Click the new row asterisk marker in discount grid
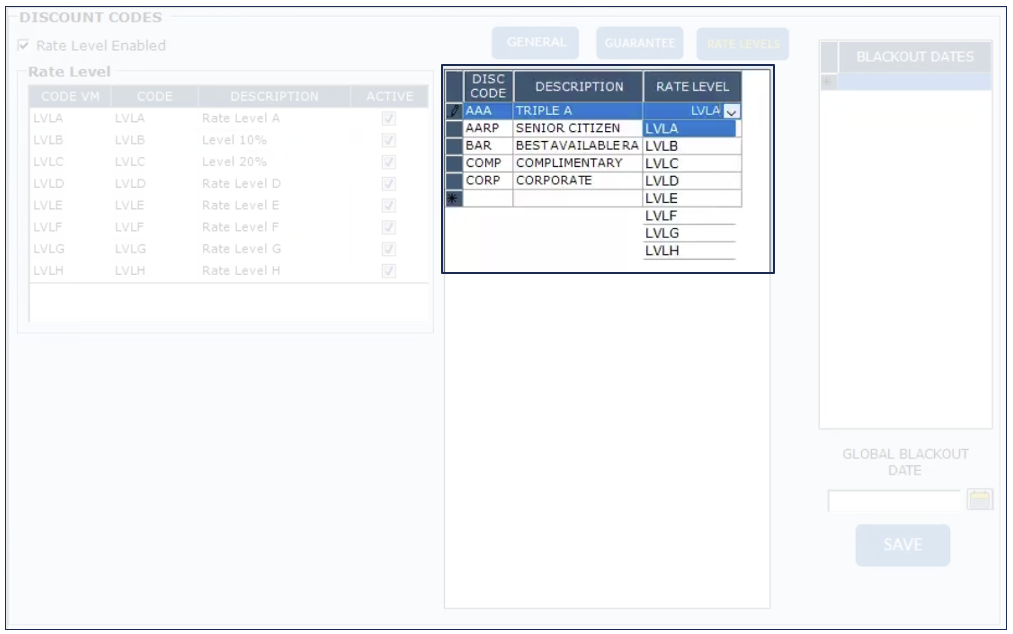This screenshot has height=634, width=1013. tap(454, 199)
